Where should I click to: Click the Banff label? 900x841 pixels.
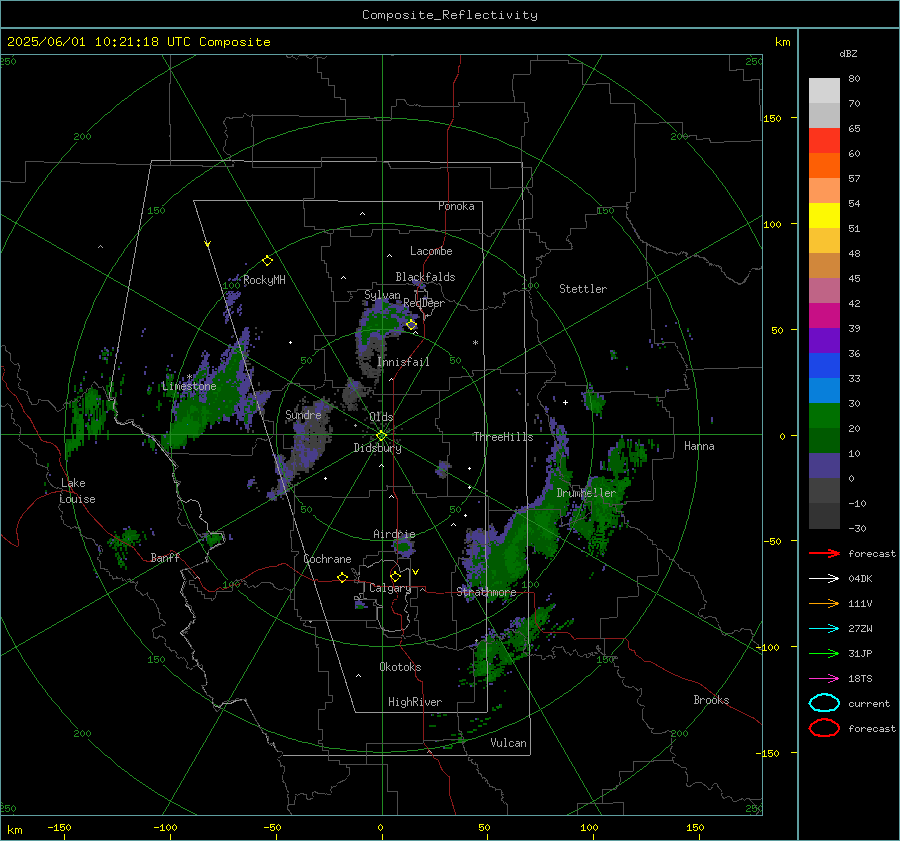point(165,557)
